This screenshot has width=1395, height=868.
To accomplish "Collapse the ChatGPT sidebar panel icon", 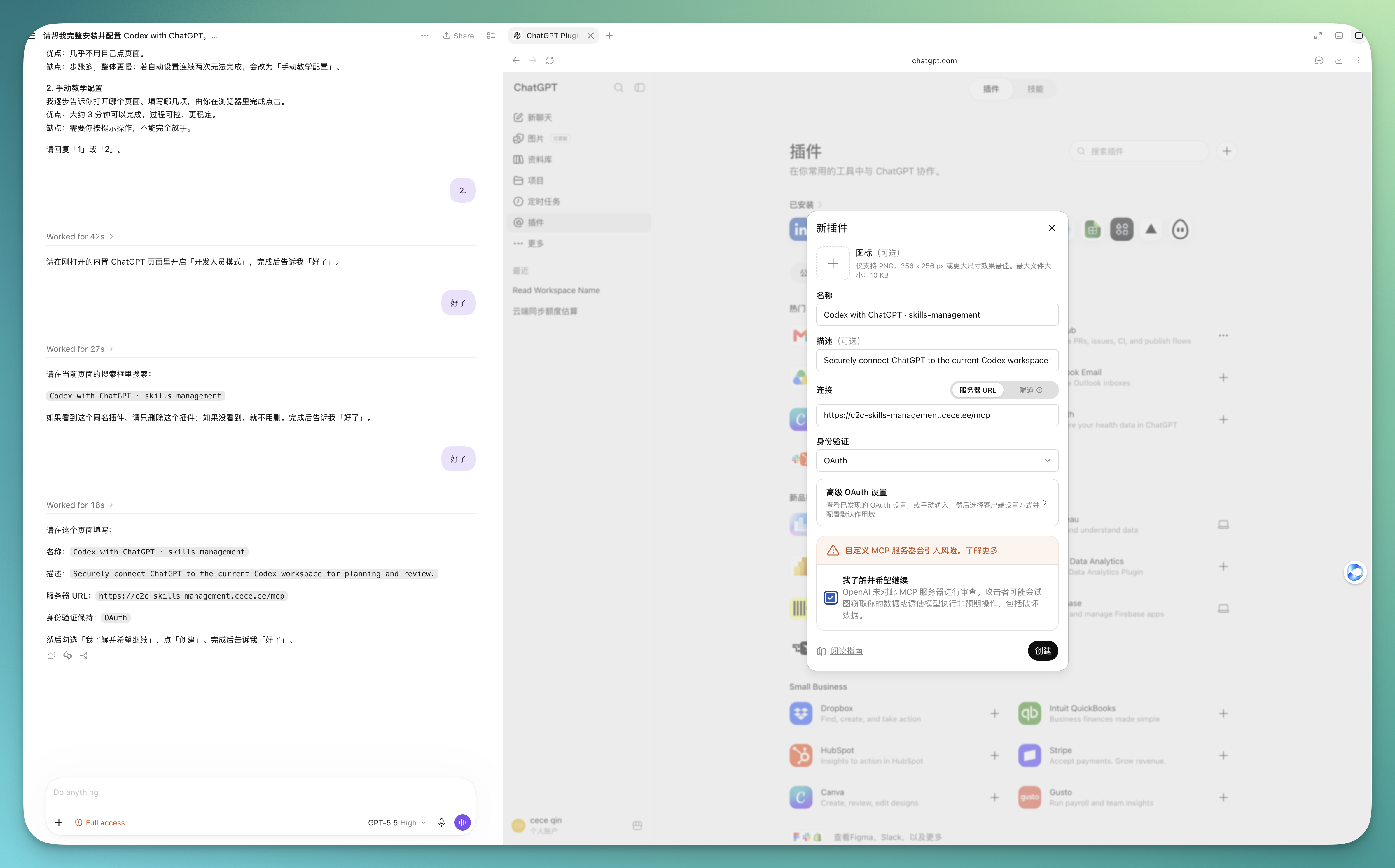I will (x=639, y=87).
